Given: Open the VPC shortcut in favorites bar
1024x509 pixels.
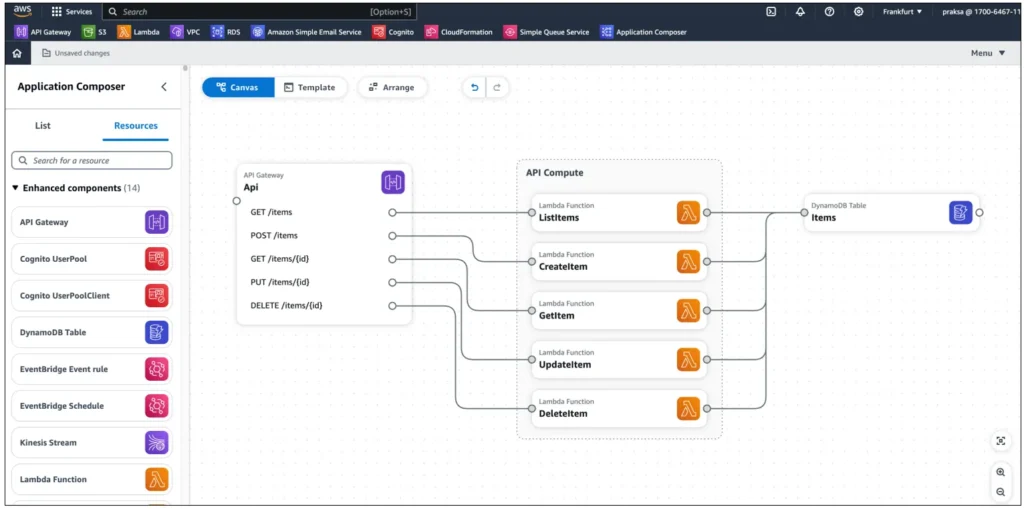Looking at the screenshot, I should pyautogui.click(x=185, y=31).
